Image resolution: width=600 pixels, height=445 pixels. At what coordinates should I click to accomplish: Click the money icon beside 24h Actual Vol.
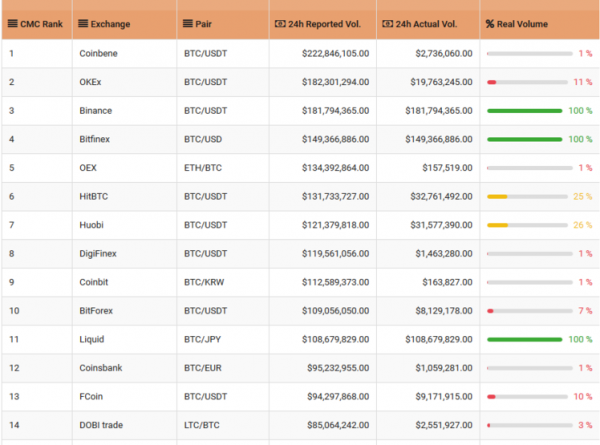tap(388, 24)
